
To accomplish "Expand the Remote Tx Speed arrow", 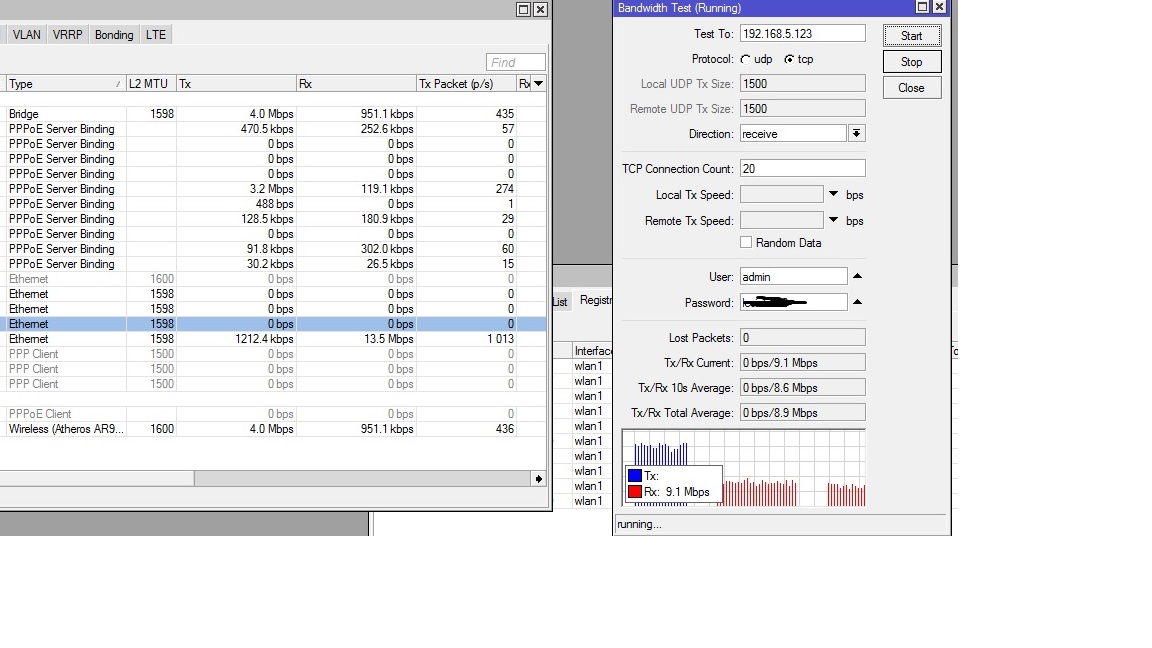I will point(833,220).
